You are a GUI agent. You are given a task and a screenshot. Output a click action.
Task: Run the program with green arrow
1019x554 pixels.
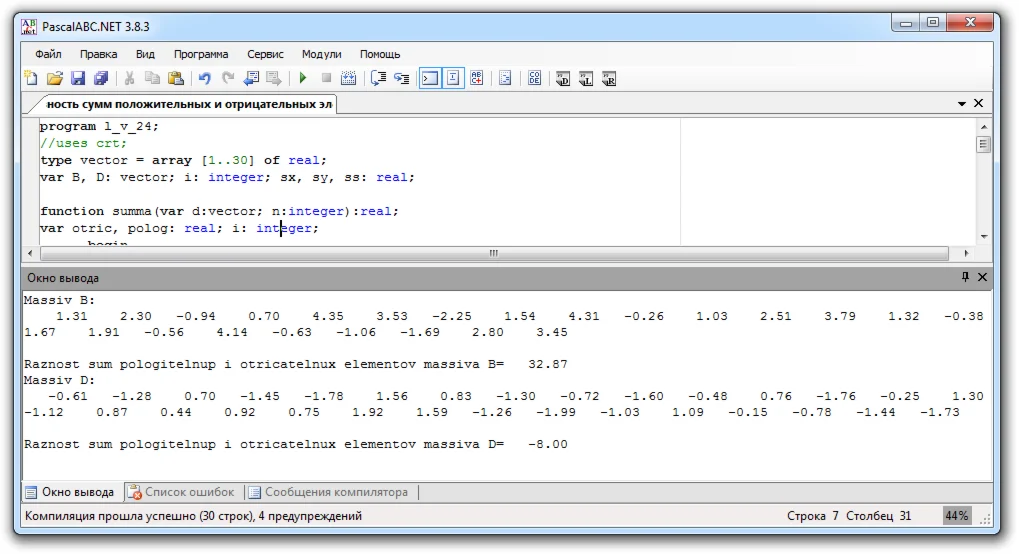click(302, 78)
